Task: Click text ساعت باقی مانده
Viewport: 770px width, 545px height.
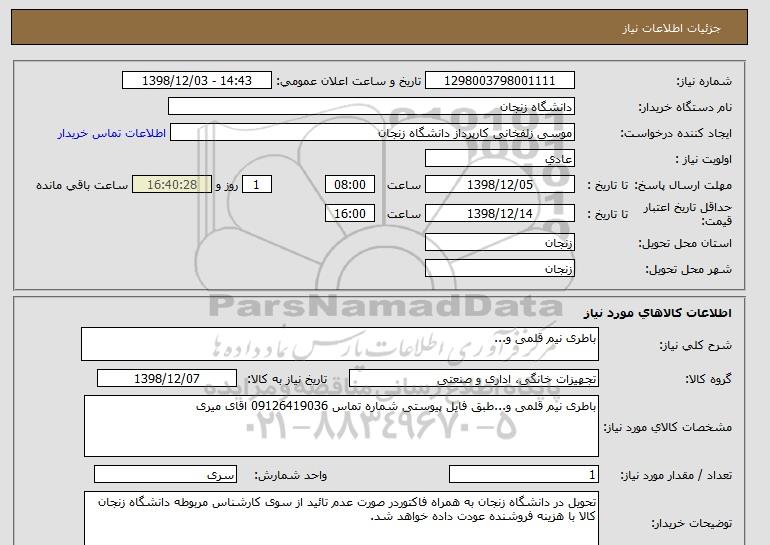Action: tap(82, 185)
